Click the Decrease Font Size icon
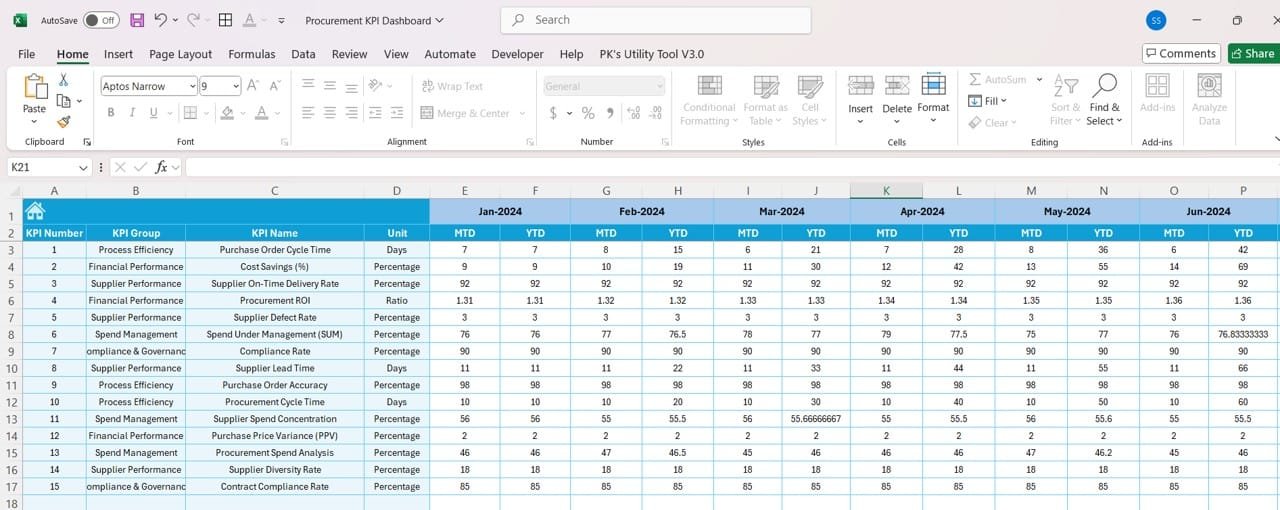Screen dimensions: 1280x510 click(x=275, y=86)
